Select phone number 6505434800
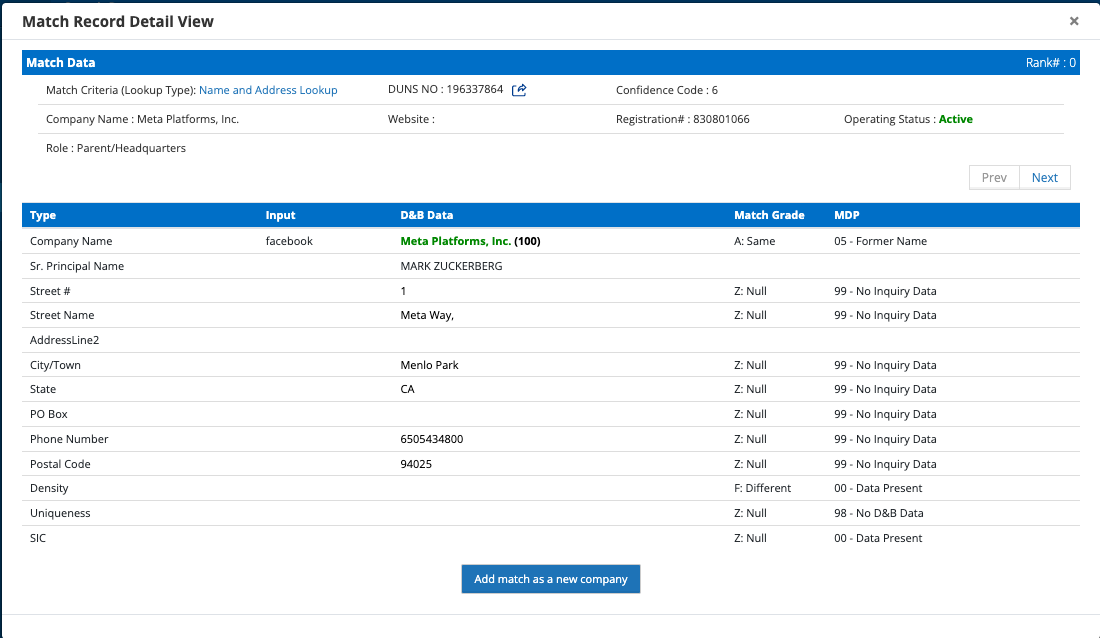 pos(431,439)
